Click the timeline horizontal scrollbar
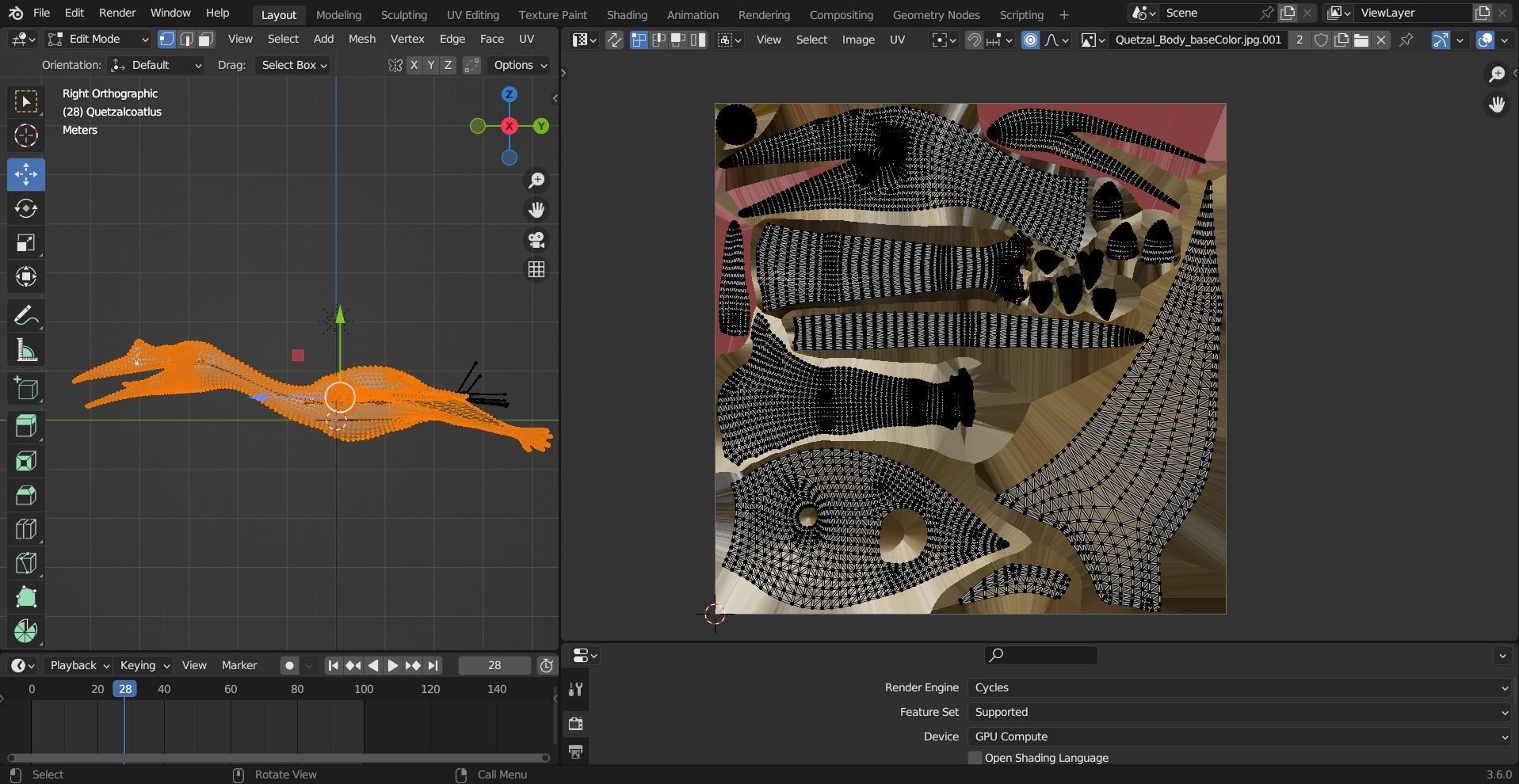 [x=277, y=758]
